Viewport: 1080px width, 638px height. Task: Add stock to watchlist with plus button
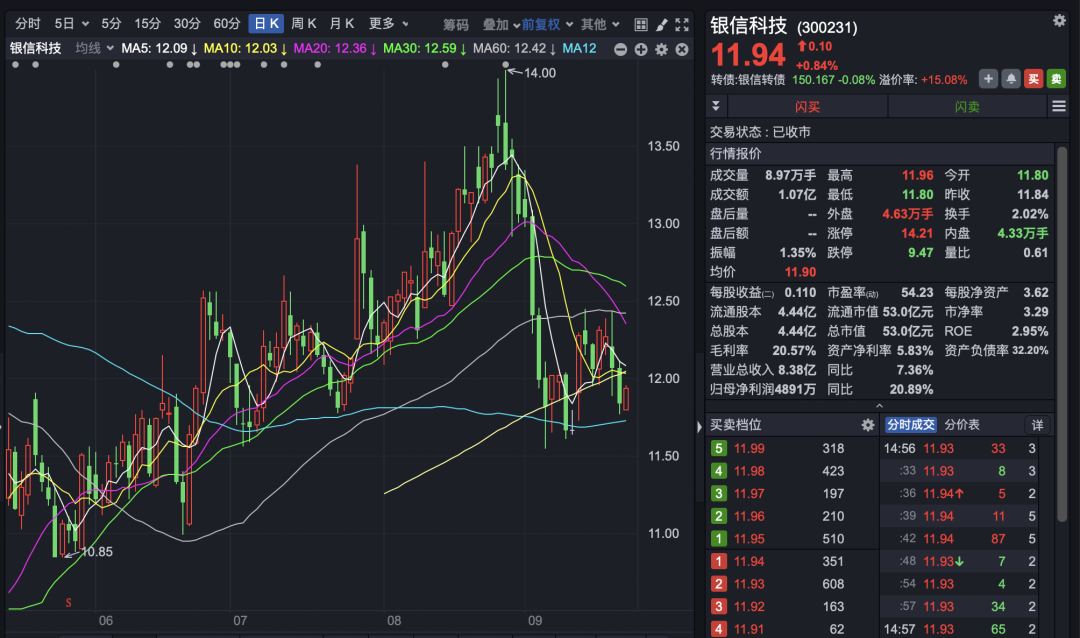click(988, 79)
